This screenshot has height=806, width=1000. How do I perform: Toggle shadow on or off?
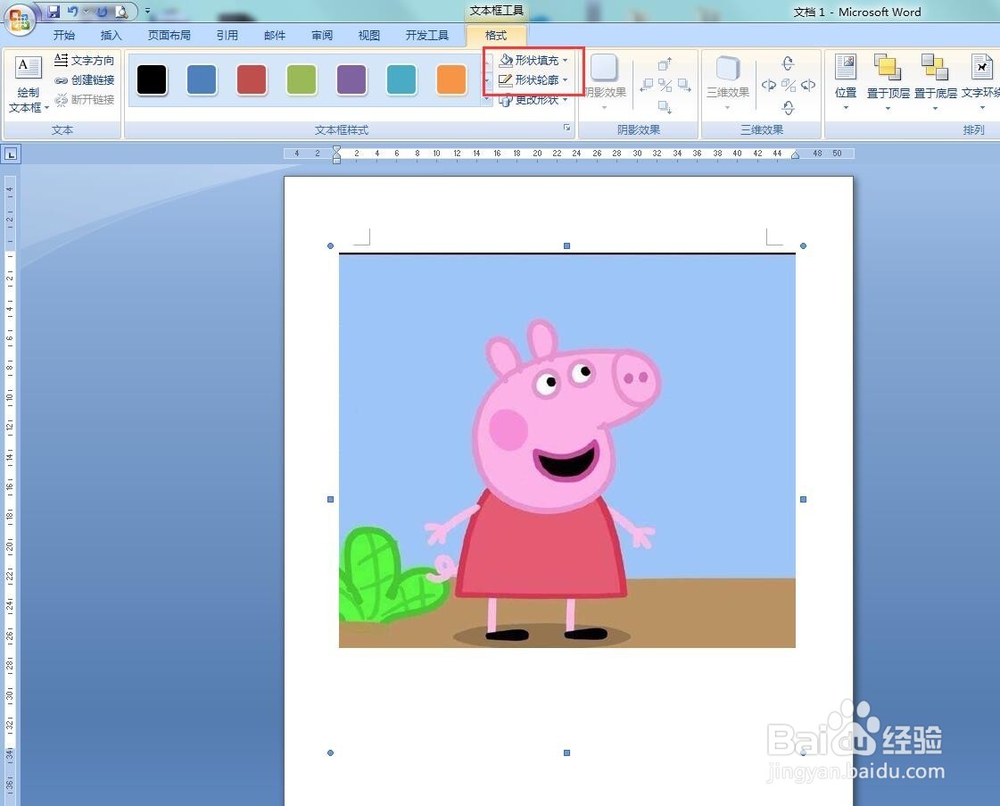coord(665,85)
